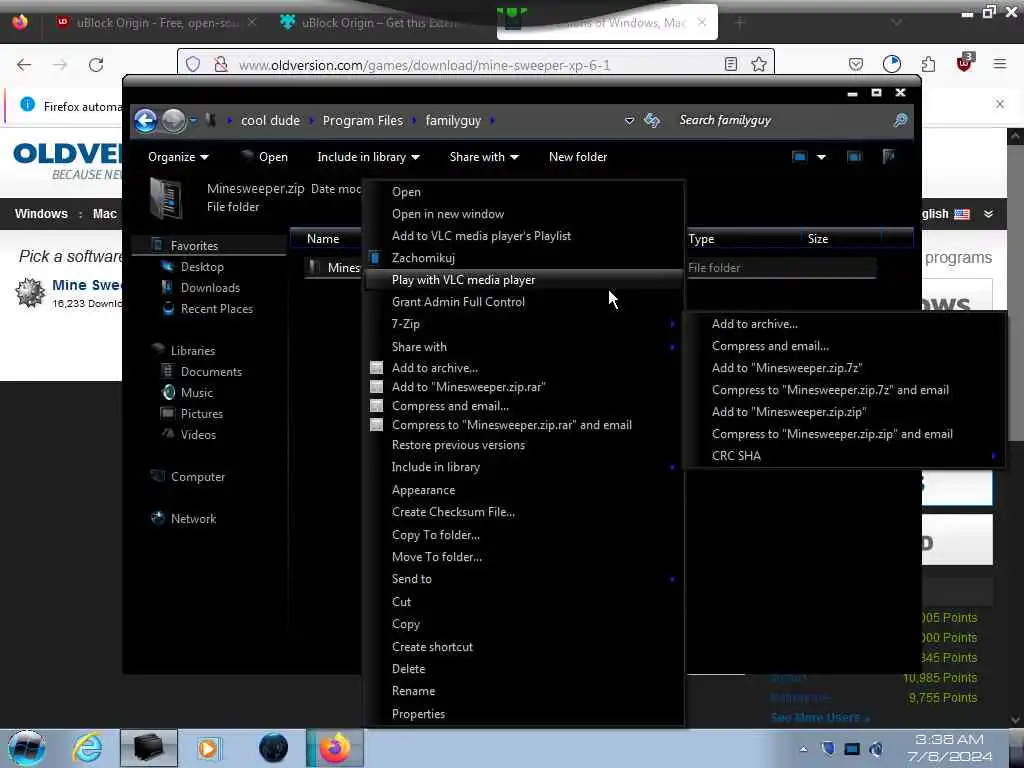Click the Firefox account circle icon
1024x768 pixels.
(892, 64)
